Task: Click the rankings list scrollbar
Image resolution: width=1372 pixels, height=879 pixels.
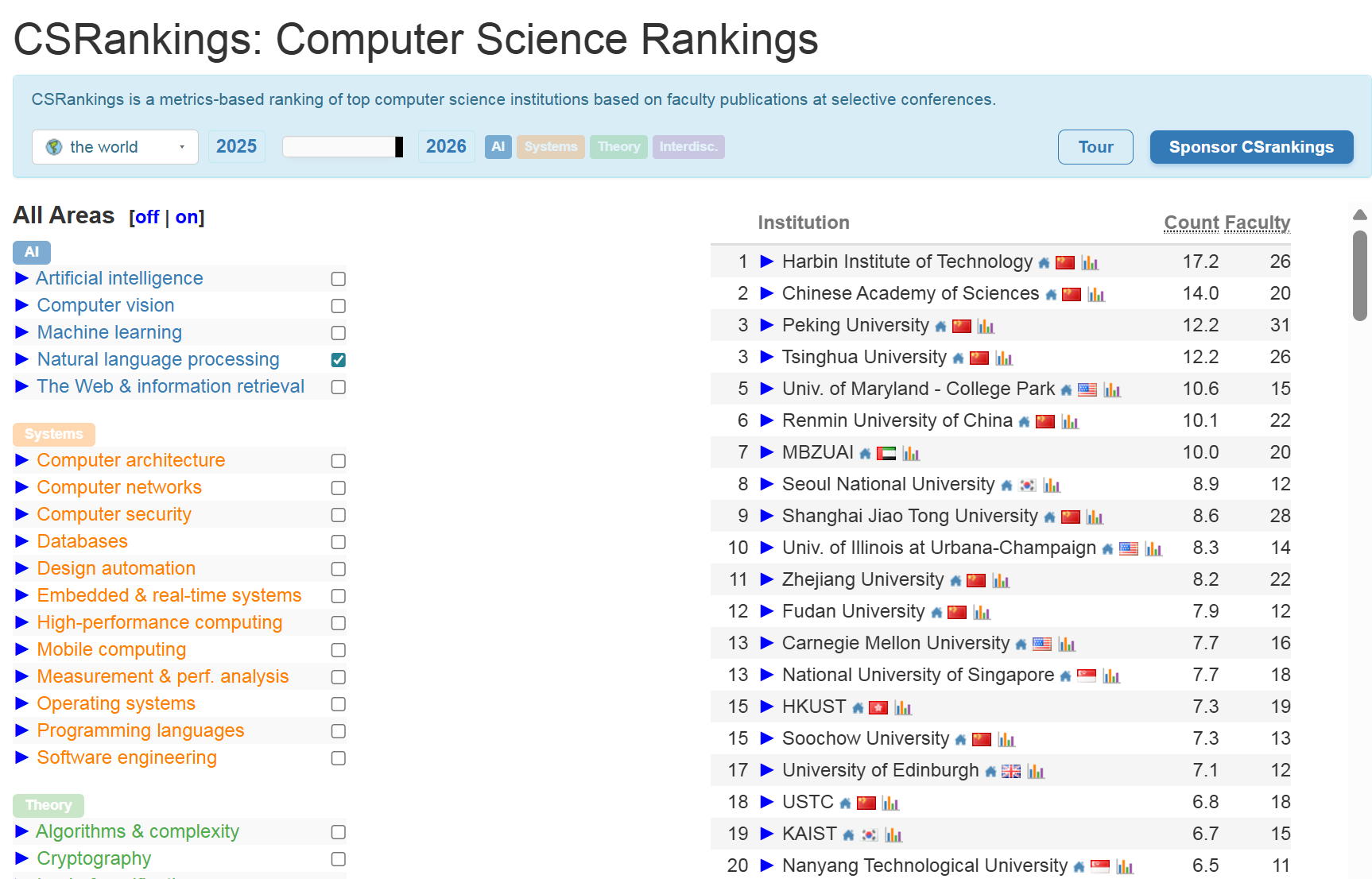Action: click(1360, 275)
